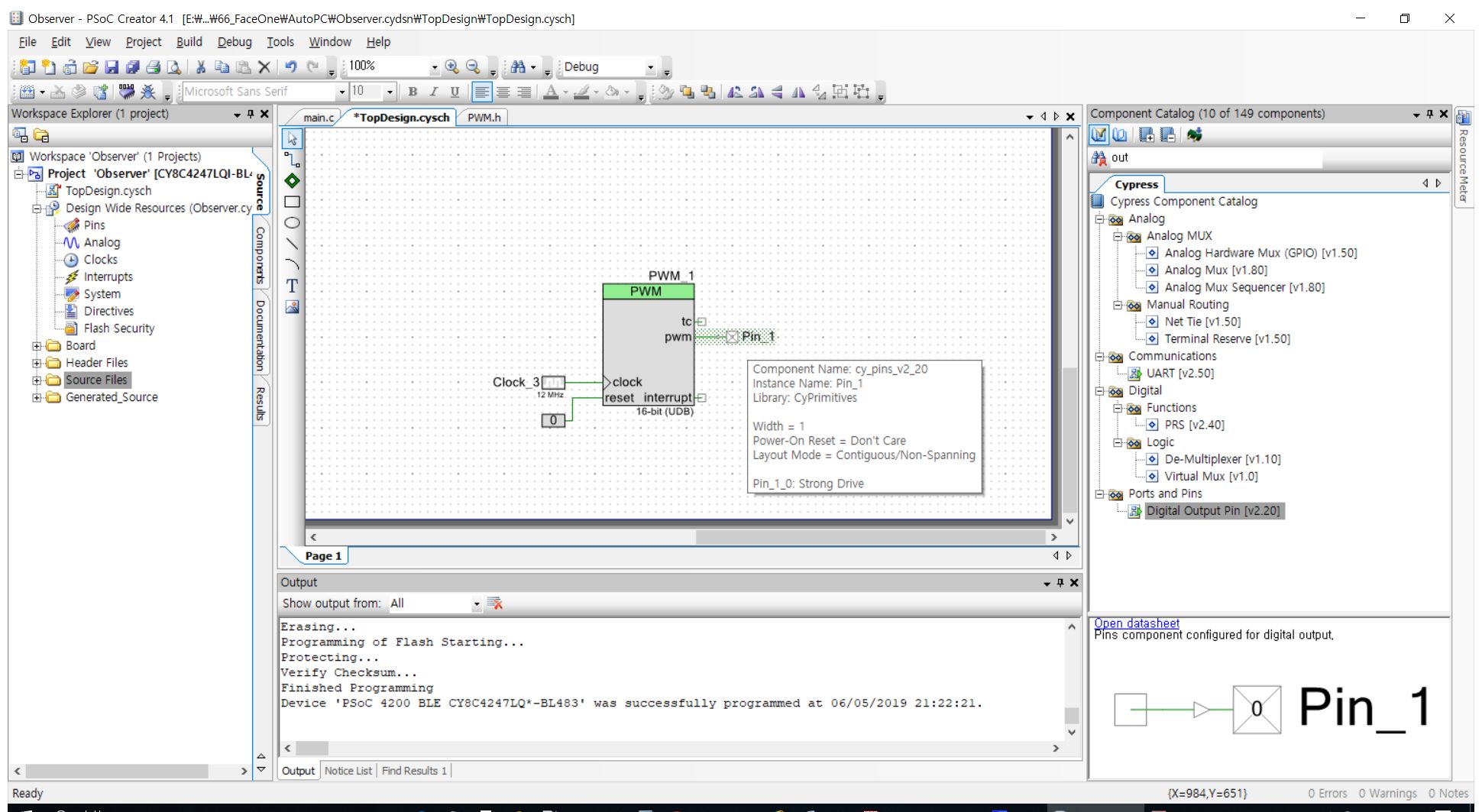Viewport: 1482px width, 812px height.
Task: Select the PWM_1 component block
Action: [x=648, y=344]
